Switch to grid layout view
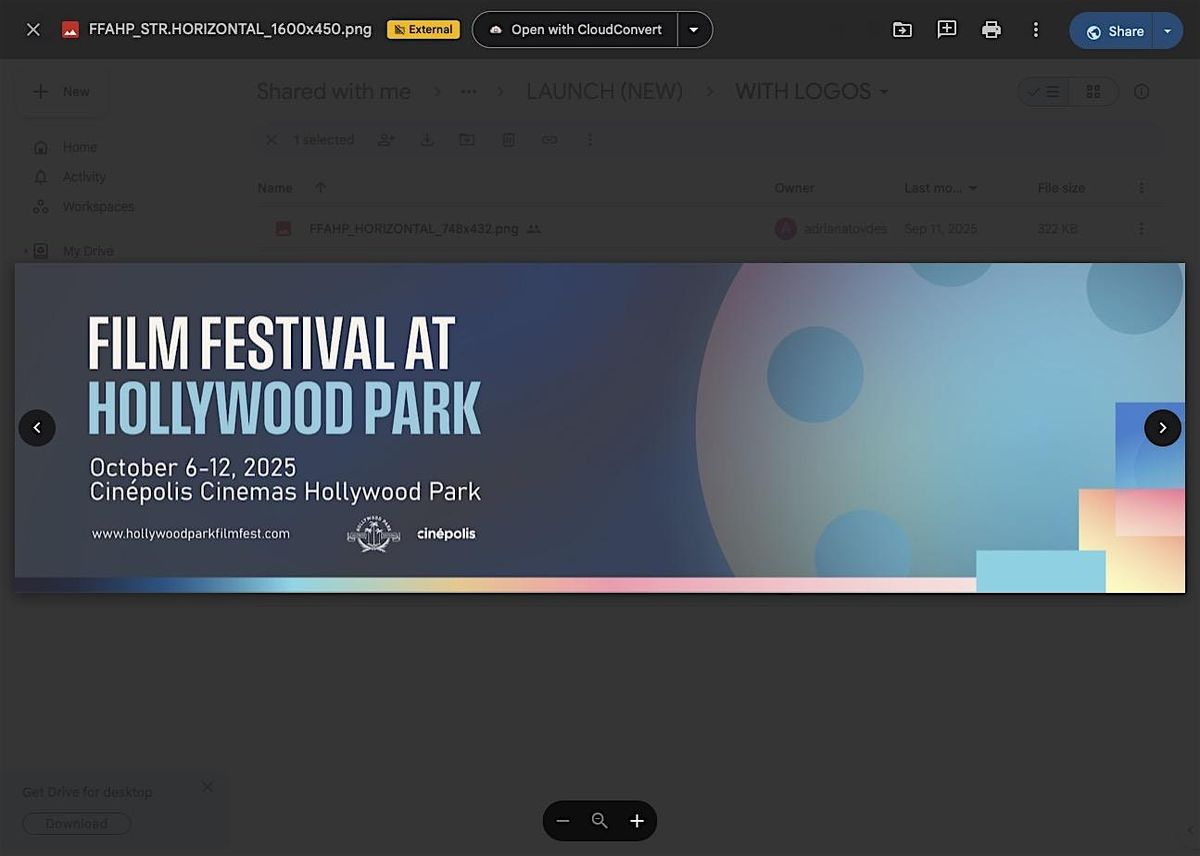Viewport: 1200px width, 856px height. (1093, 92)
